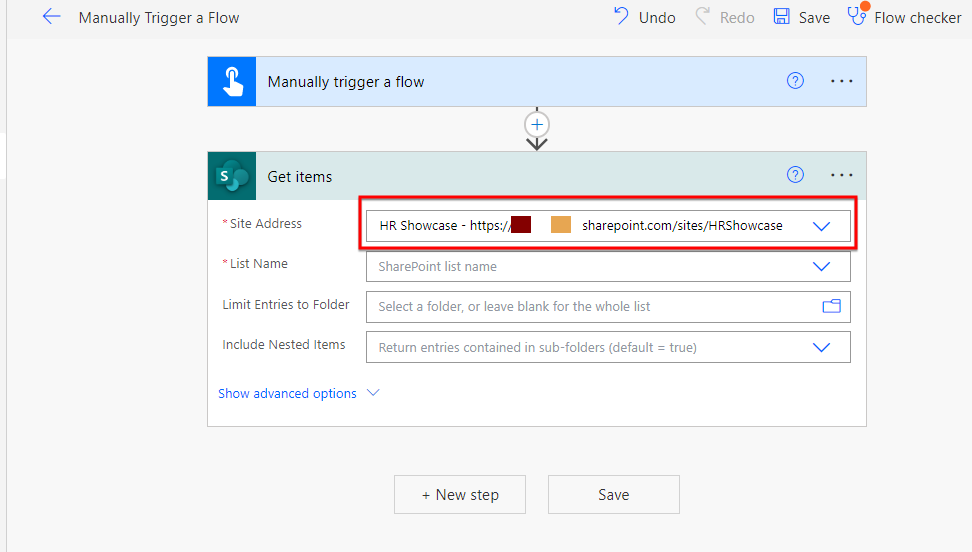Open ellipsis menu on Get items card
The width and height of the screenshot is (972, 552).
tap(841, 176)
